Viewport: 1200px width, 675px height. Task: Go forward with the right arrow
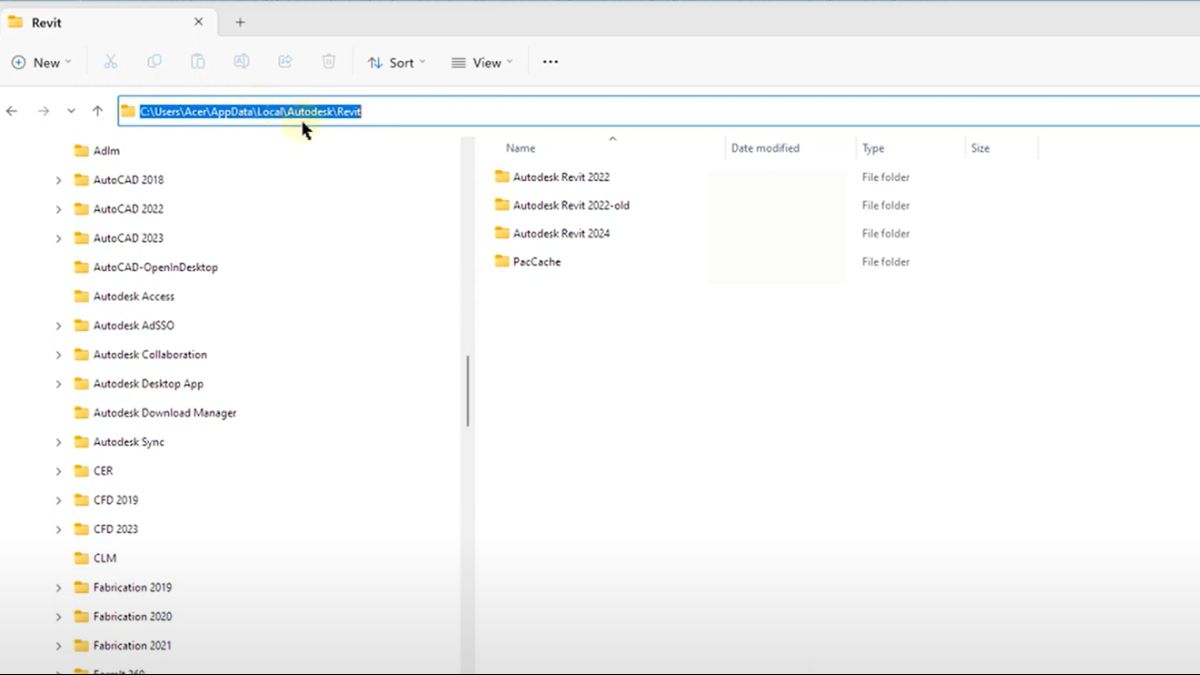(43, 111)
